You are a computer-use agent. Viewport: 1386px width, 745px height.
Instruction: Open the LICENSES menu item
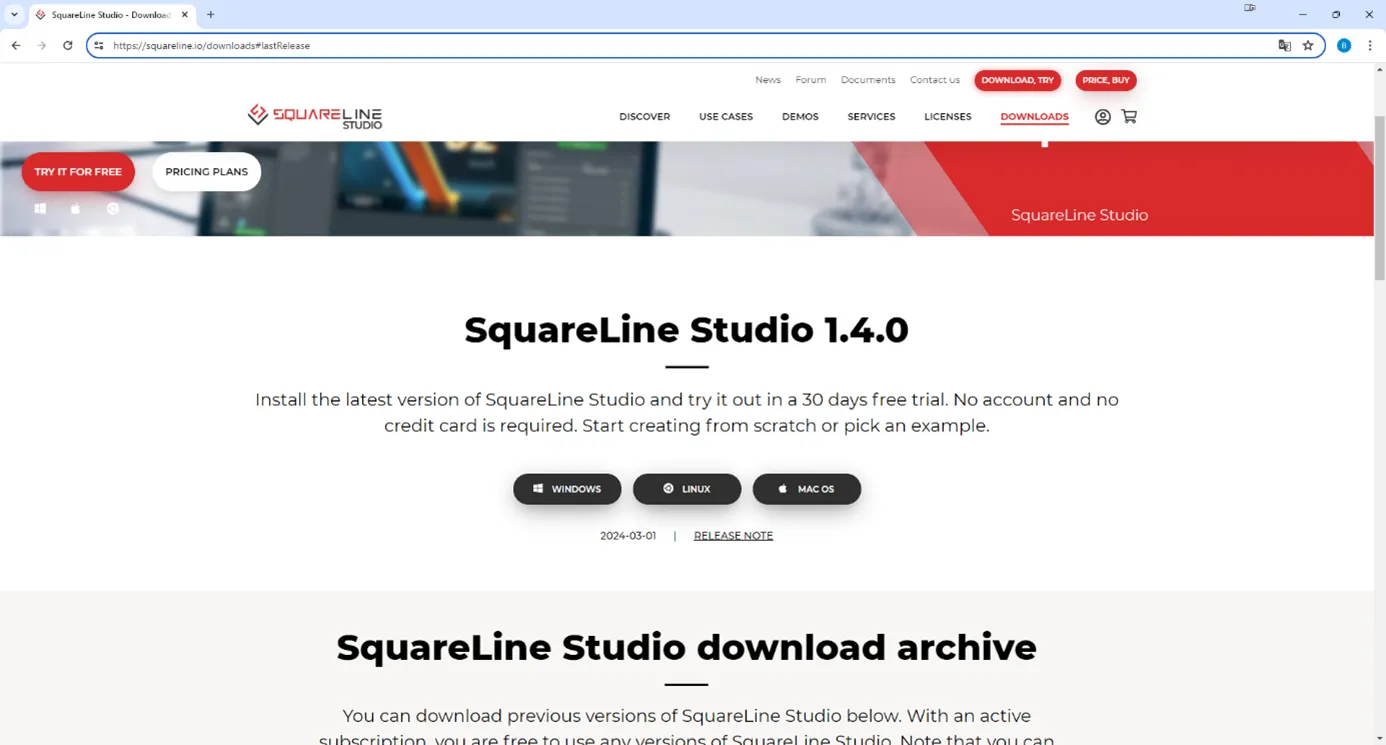(x=948, y=117)
